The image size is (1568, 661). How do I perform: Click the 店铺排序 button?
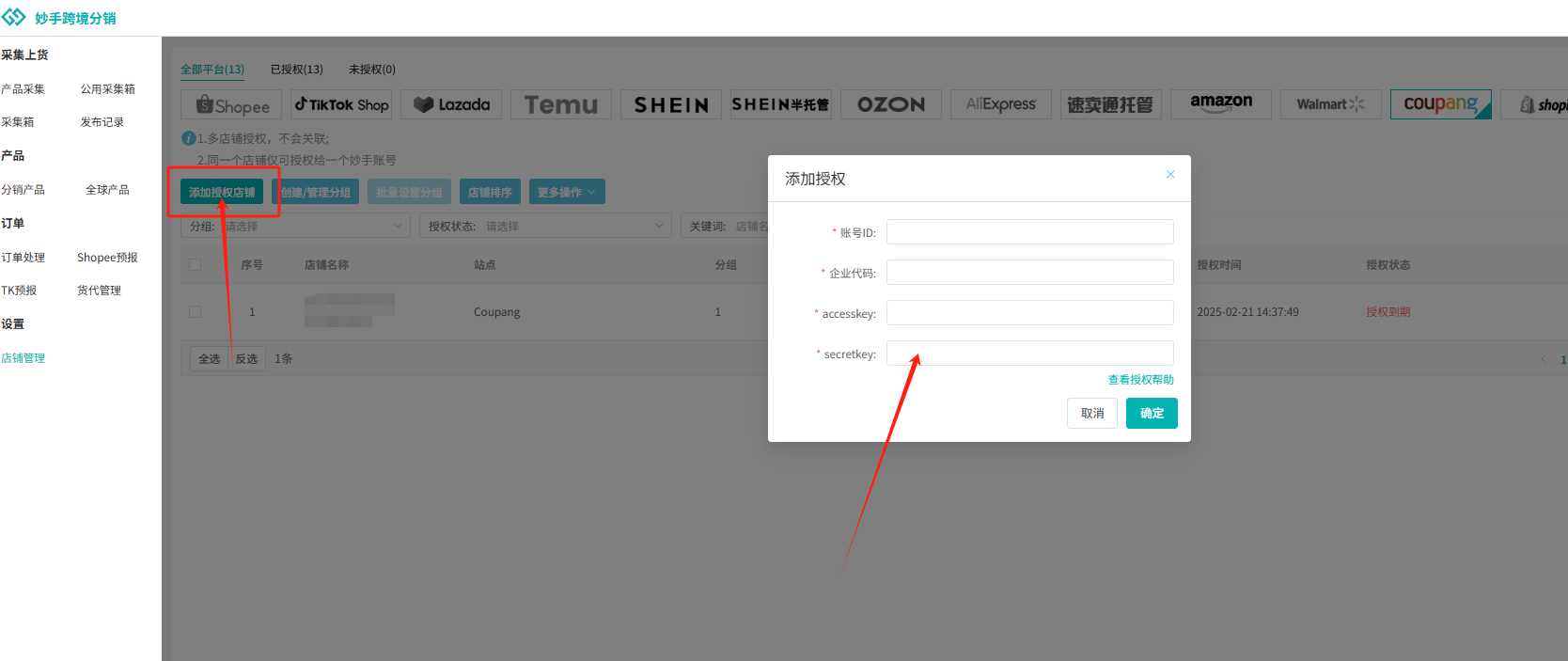(x=490, y=192)
